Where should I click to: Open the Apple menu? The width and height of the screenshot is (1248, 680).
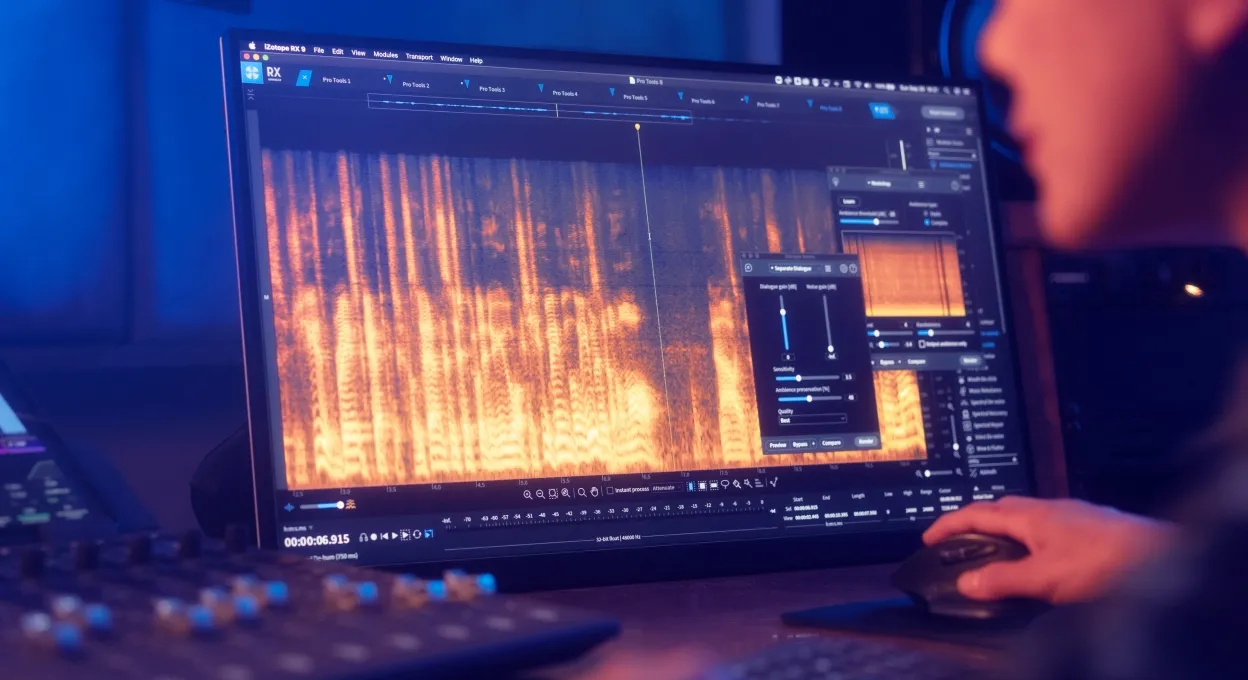[253, 46]
